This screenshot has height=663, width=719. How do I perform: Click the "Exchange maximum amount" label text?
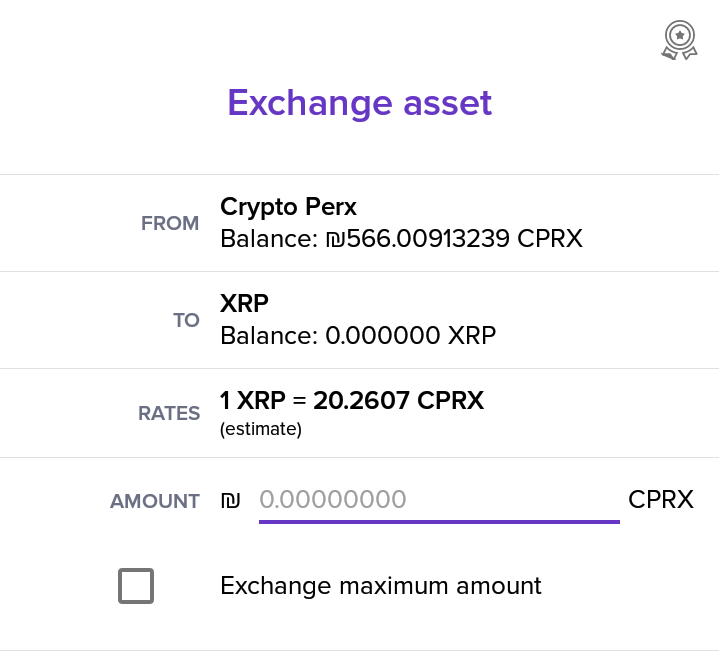tap(381, 586)
